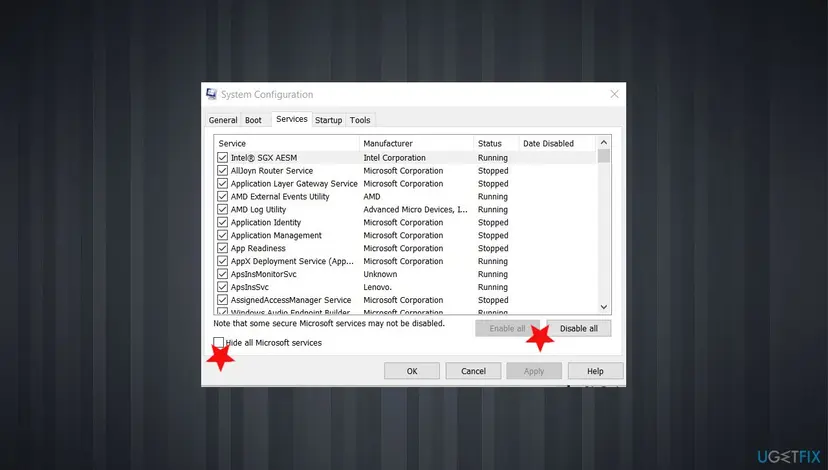
Task: Click the Cancel button
Action: point(473,371)
